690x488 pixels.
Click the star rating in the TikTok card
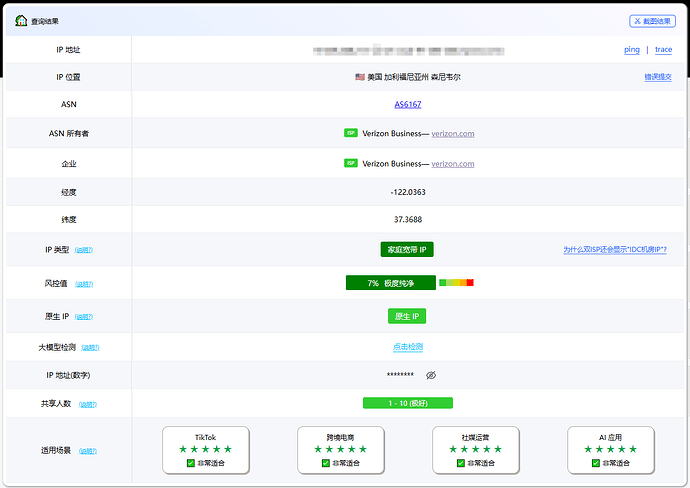tap(206, 449)
